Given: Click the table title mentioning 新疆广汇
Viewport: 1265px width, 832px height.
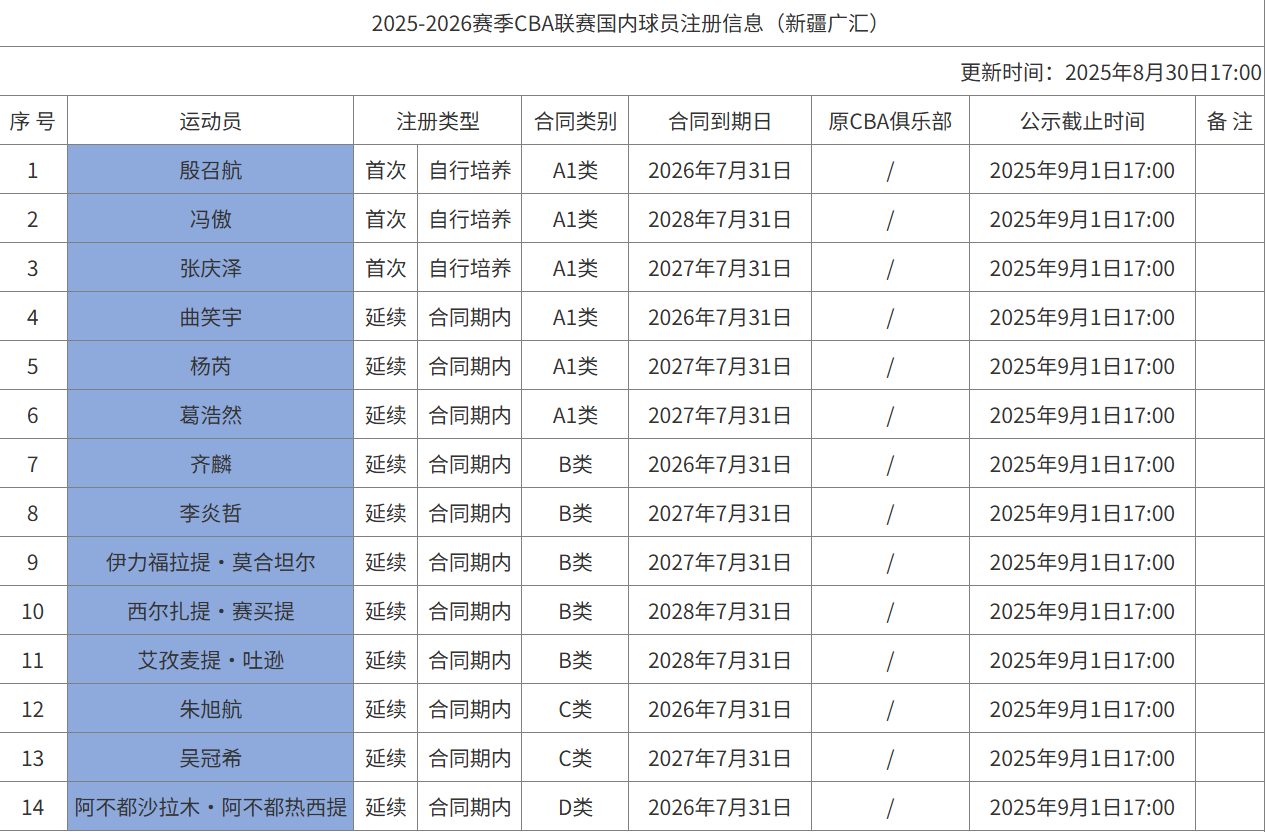Looking at the screenshot, I should [631, 23].
